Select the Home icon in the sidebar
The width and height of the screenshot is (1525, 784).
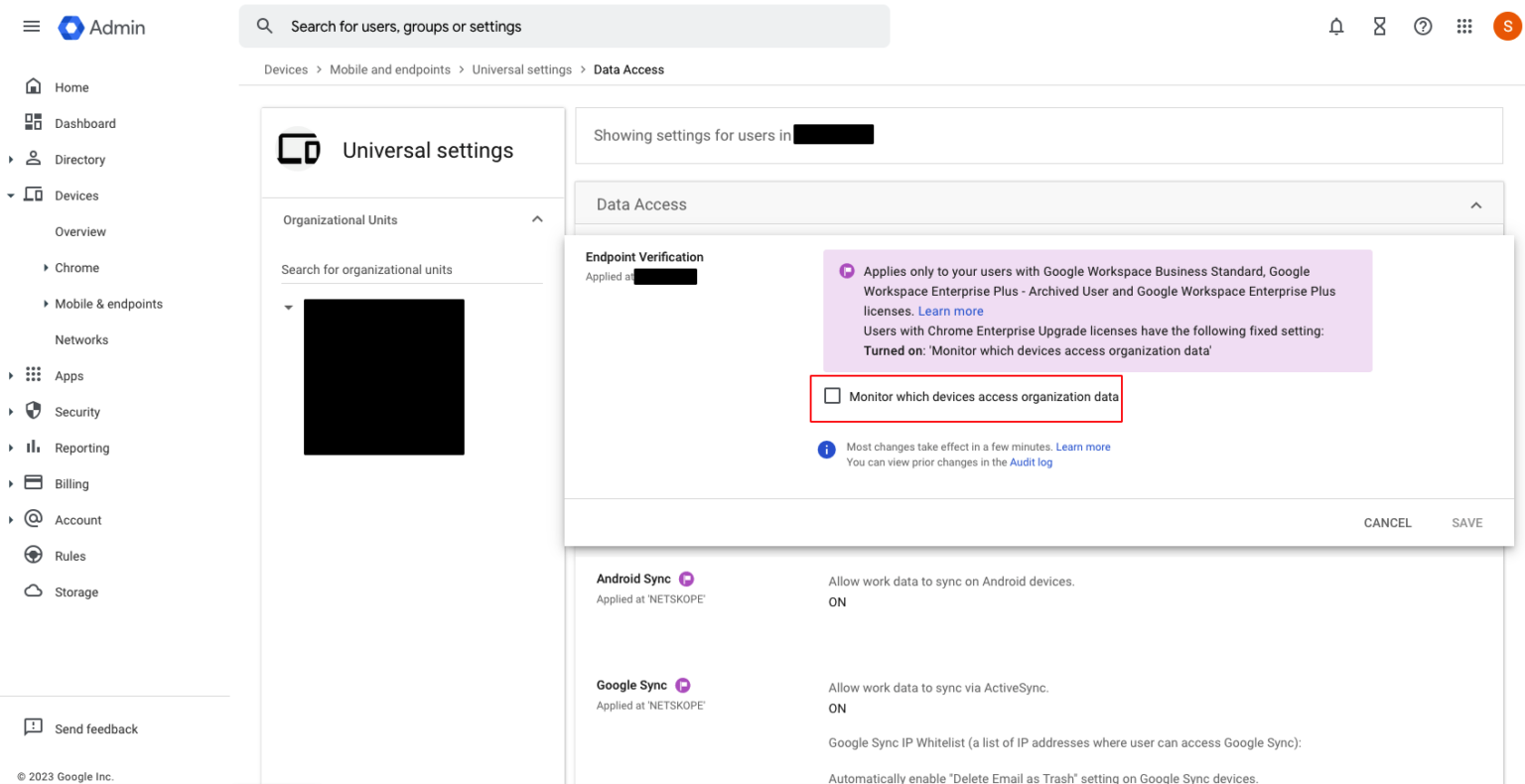tap(35, 86)
